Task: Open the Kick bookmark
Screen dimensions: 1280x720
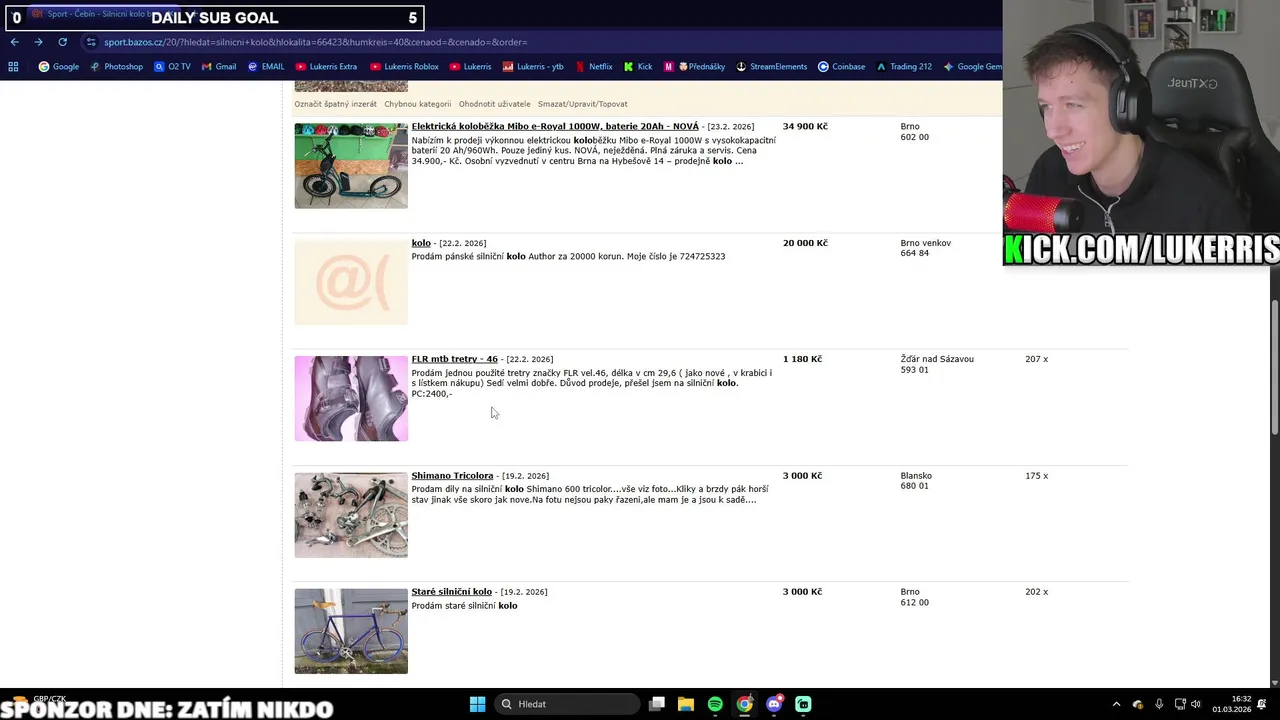Action: 638,67
